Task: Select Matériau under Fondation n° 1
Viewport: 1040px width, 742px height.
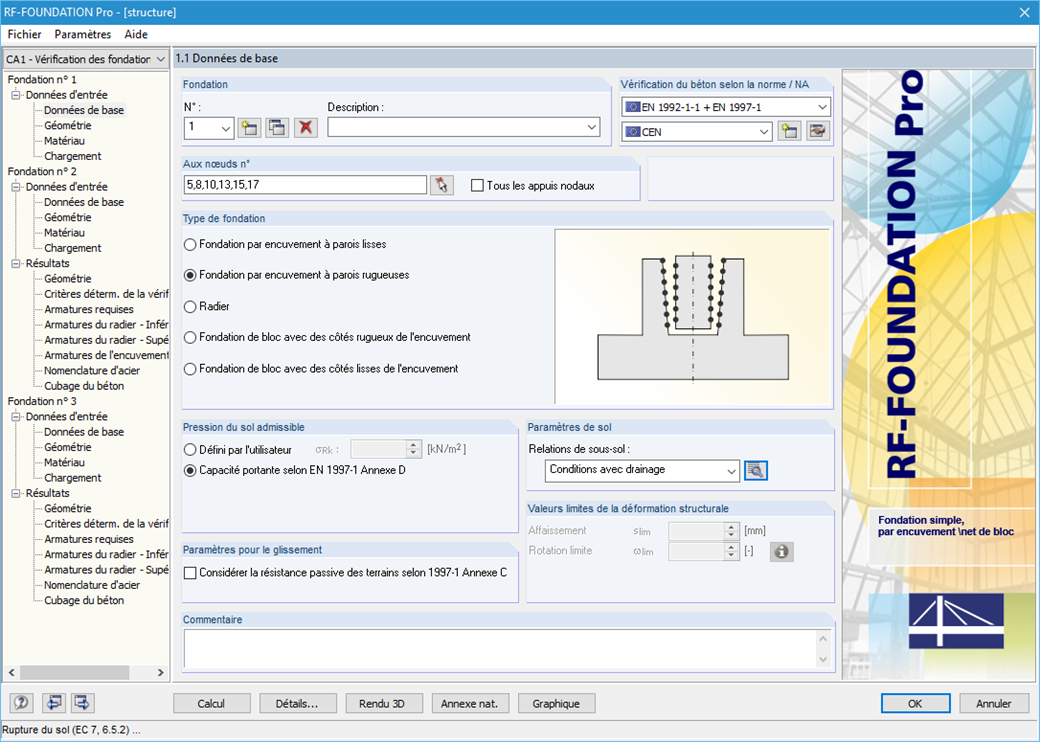Action: coord(64,141)
